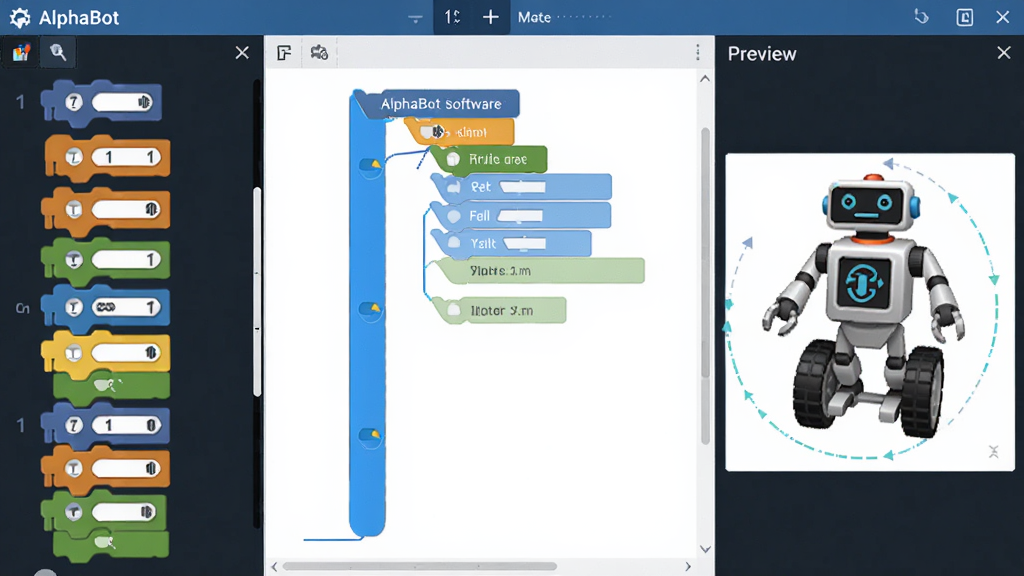Image resolution: width=1024 pixels, height=576 pixels.
Task: Open the title bar dropdown arrow
Action: [x=415, y=19]
